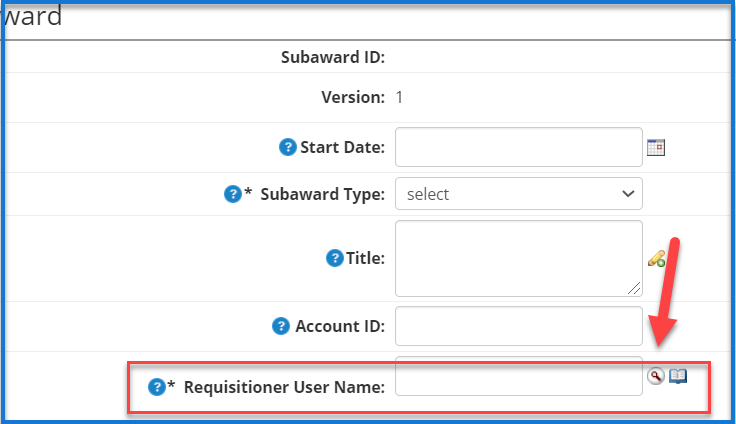Select the Requisitioner User Name input field
The image size is (736, 424).
518,378
